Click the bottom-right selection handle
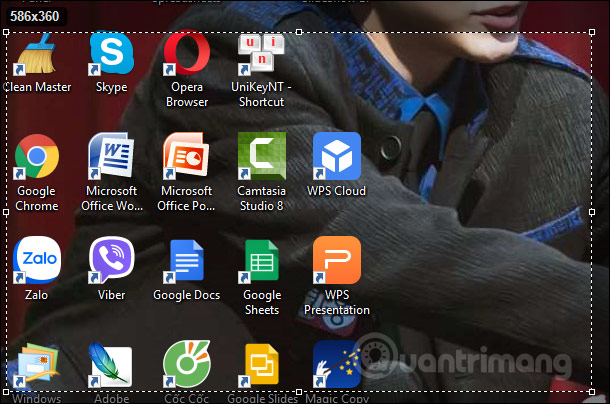Viewport: 610px width, 404px height. 592,392
